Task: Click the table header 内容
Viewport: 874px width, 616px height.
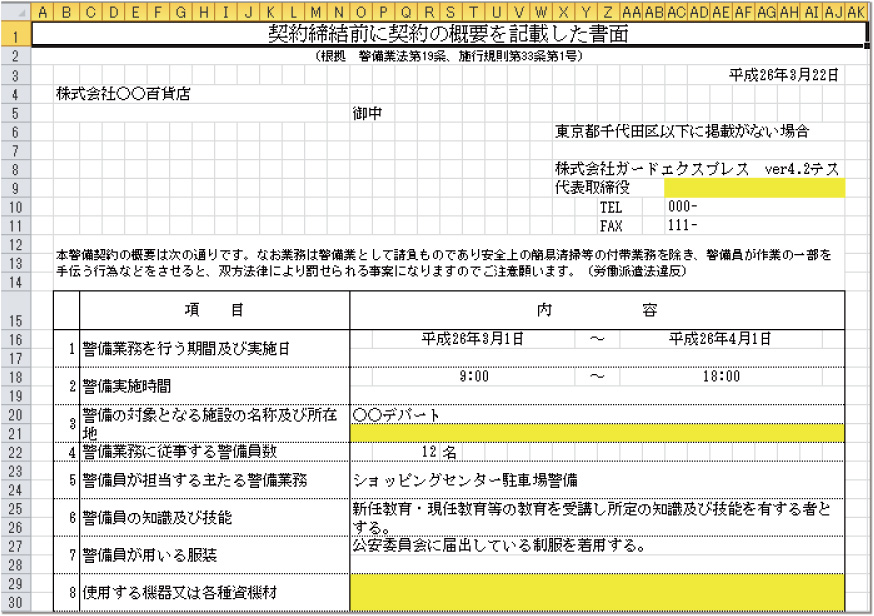Action: click(x=597, y=310)
